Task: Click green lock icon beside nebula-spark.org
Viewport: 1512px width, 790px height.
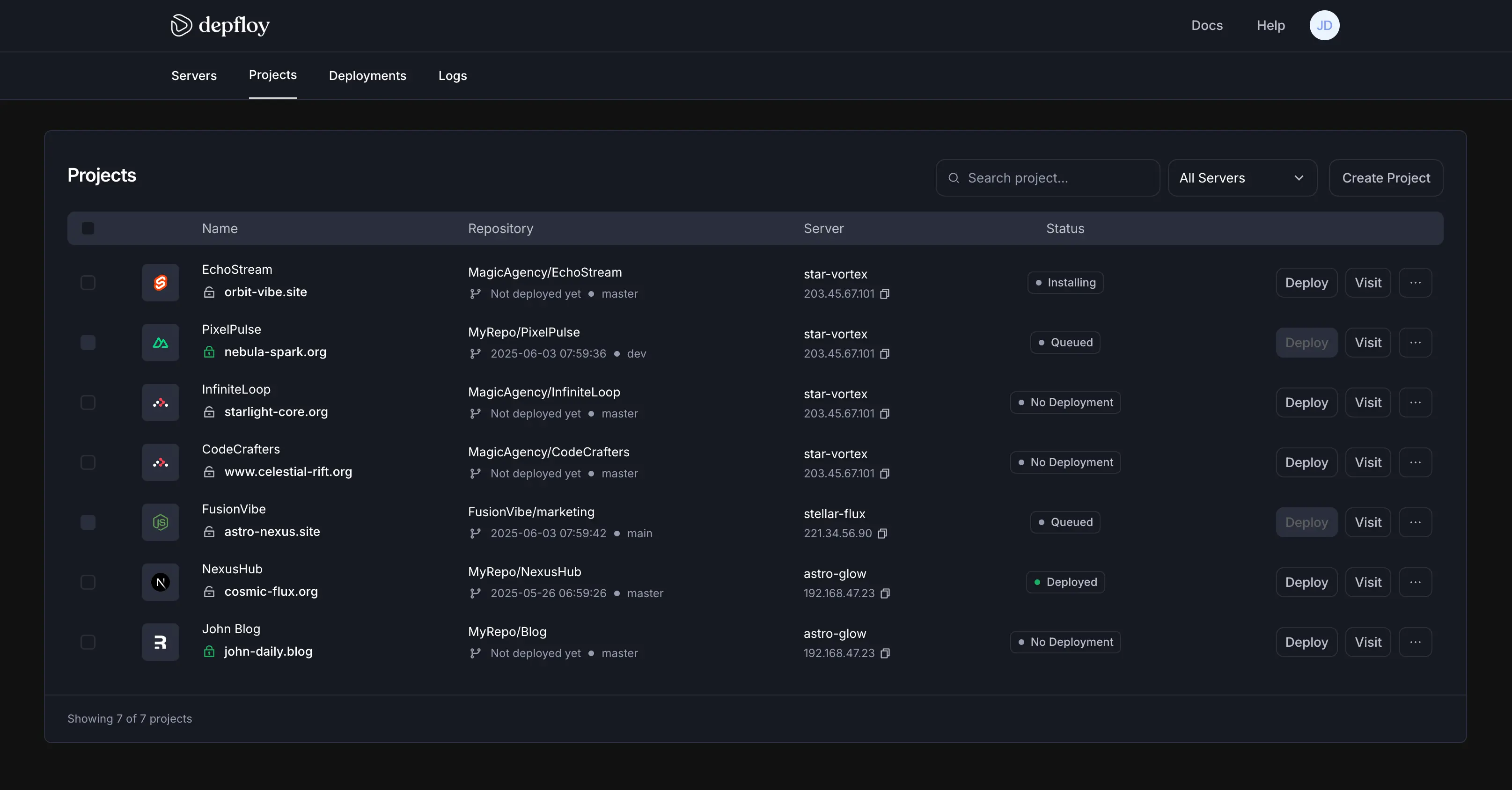Action: [x=209, y=351]
